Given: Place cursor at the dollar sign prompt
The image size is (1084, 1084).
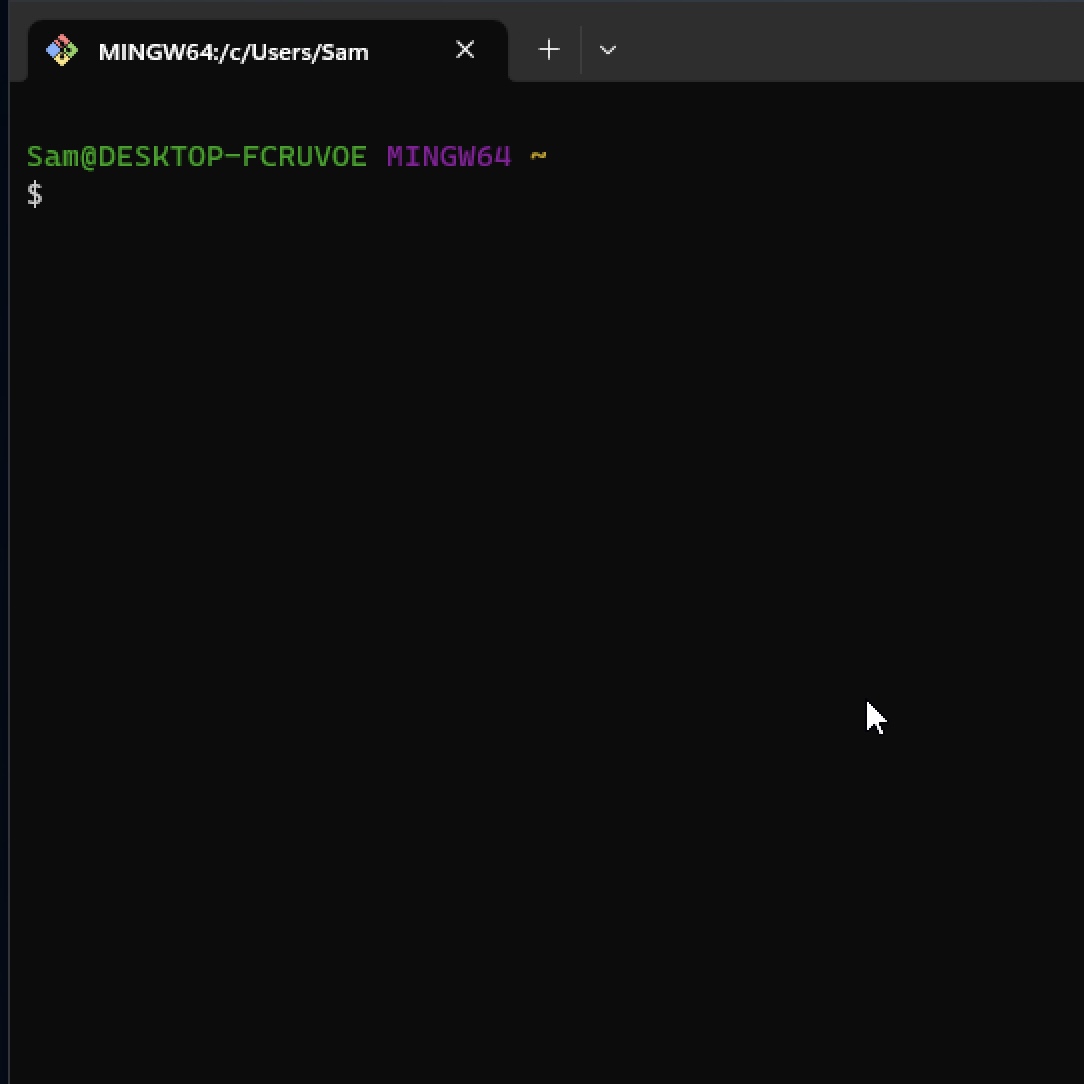Looking at the screenshot, I should point(35,194).
